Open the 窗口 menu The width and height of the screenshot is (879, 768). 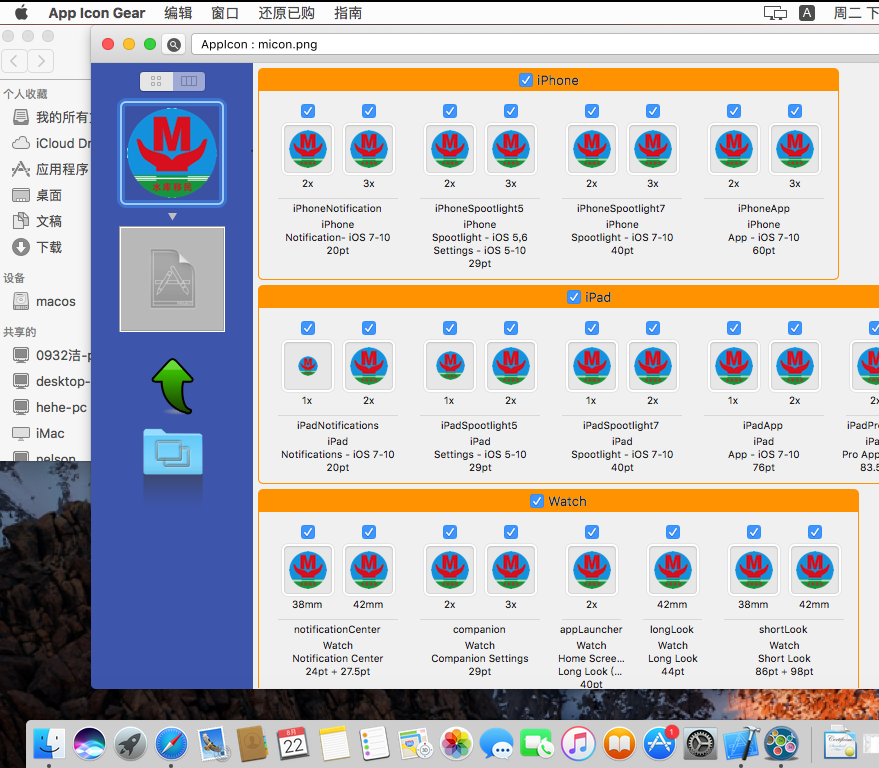[x=225, y=13]
